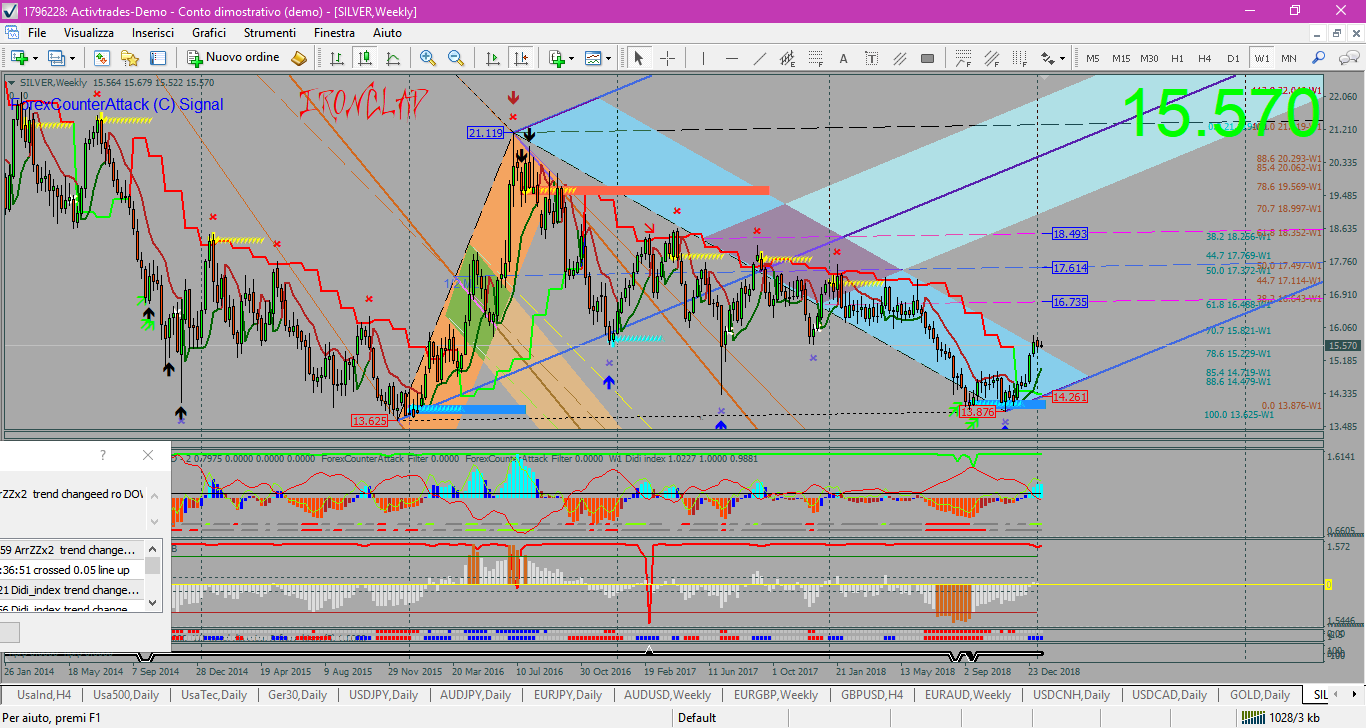The image size is (1366, 728).
Task: Select the crosshair tool
Action: (666, 58)
